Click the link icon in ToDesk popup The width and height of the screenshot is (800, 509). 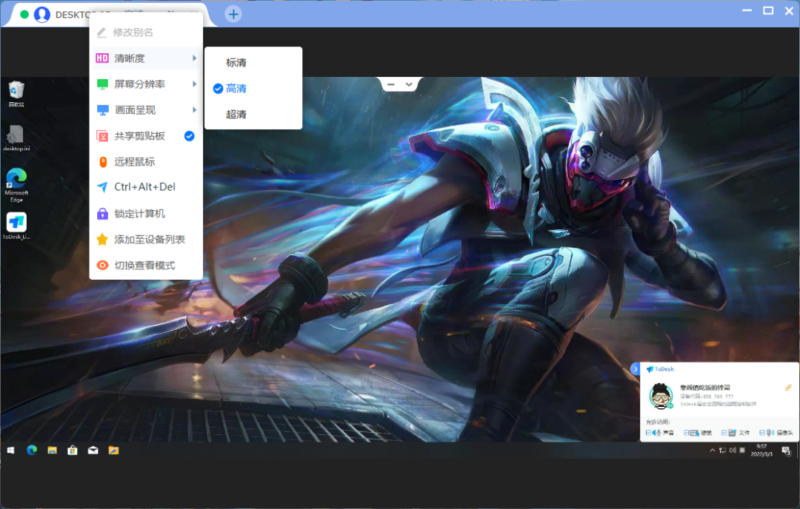pos(788,386)
